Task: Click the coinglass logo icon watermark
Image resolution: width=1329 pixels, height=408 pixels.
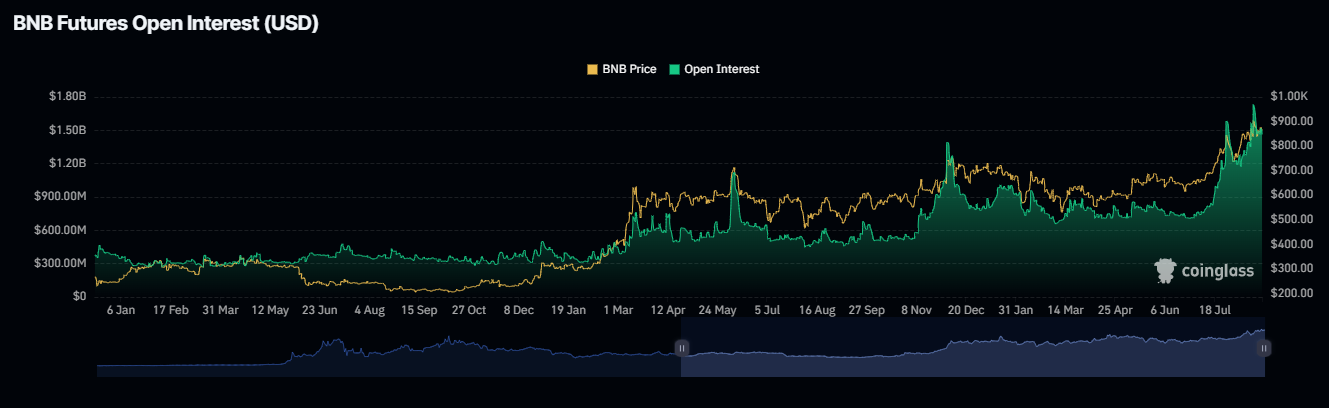Action: tap(1164, 270)
